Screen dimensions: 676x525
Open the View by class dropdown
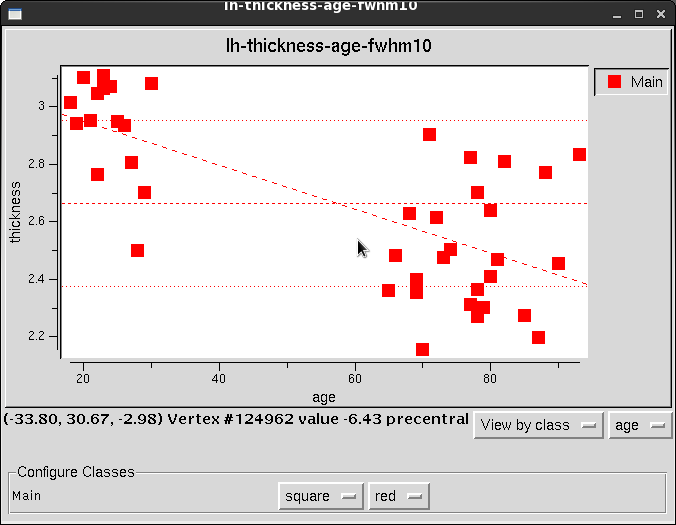click(538, 425)
